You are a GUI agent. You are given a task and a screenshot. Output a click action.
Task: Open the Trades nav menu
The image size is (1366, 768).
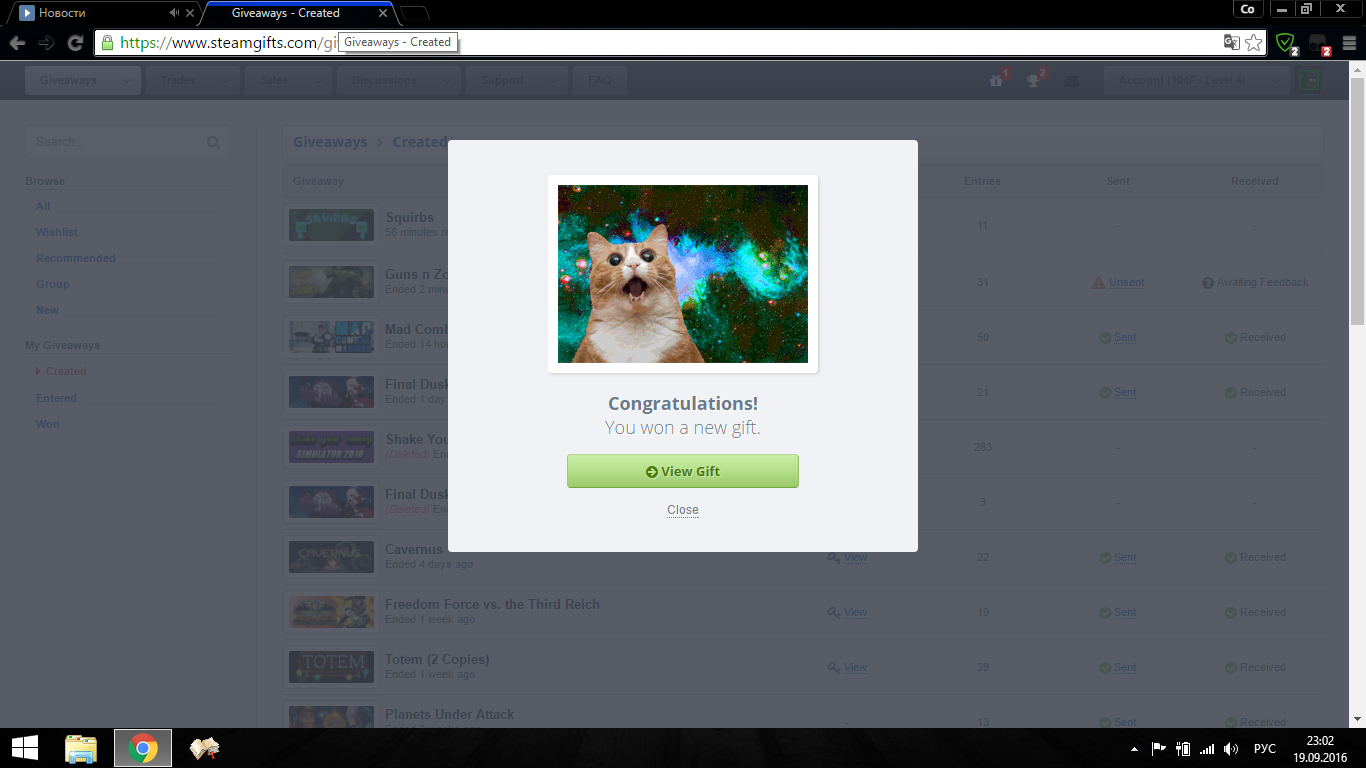tap(179, 80)
